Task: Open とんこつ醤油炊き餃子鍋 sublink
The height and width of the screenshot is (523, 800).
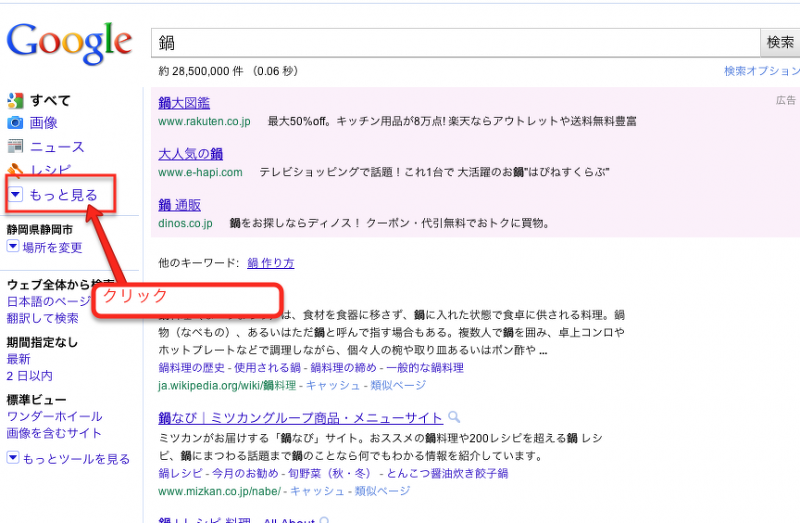Action: (447, 474)
